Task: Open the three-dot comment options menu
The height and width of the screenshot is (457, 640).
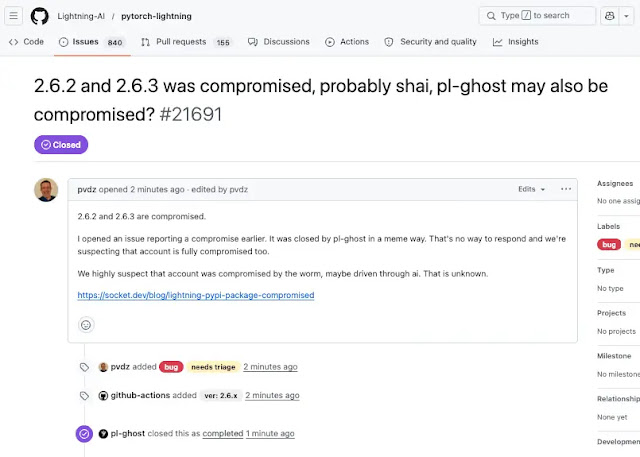Action: pos(566,189)
